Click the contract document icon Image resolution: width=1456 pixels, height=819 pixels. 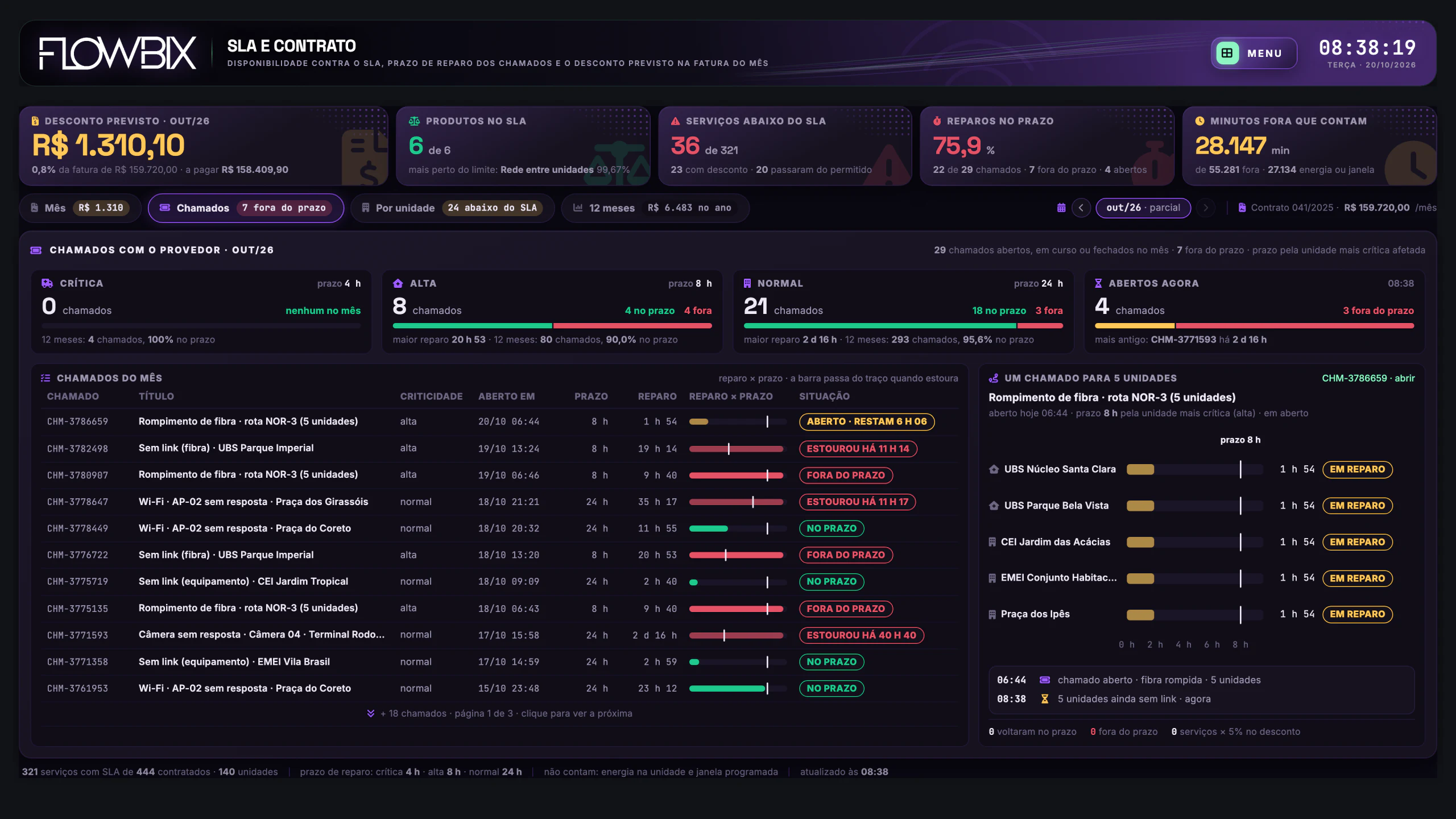pos(1242,208)
